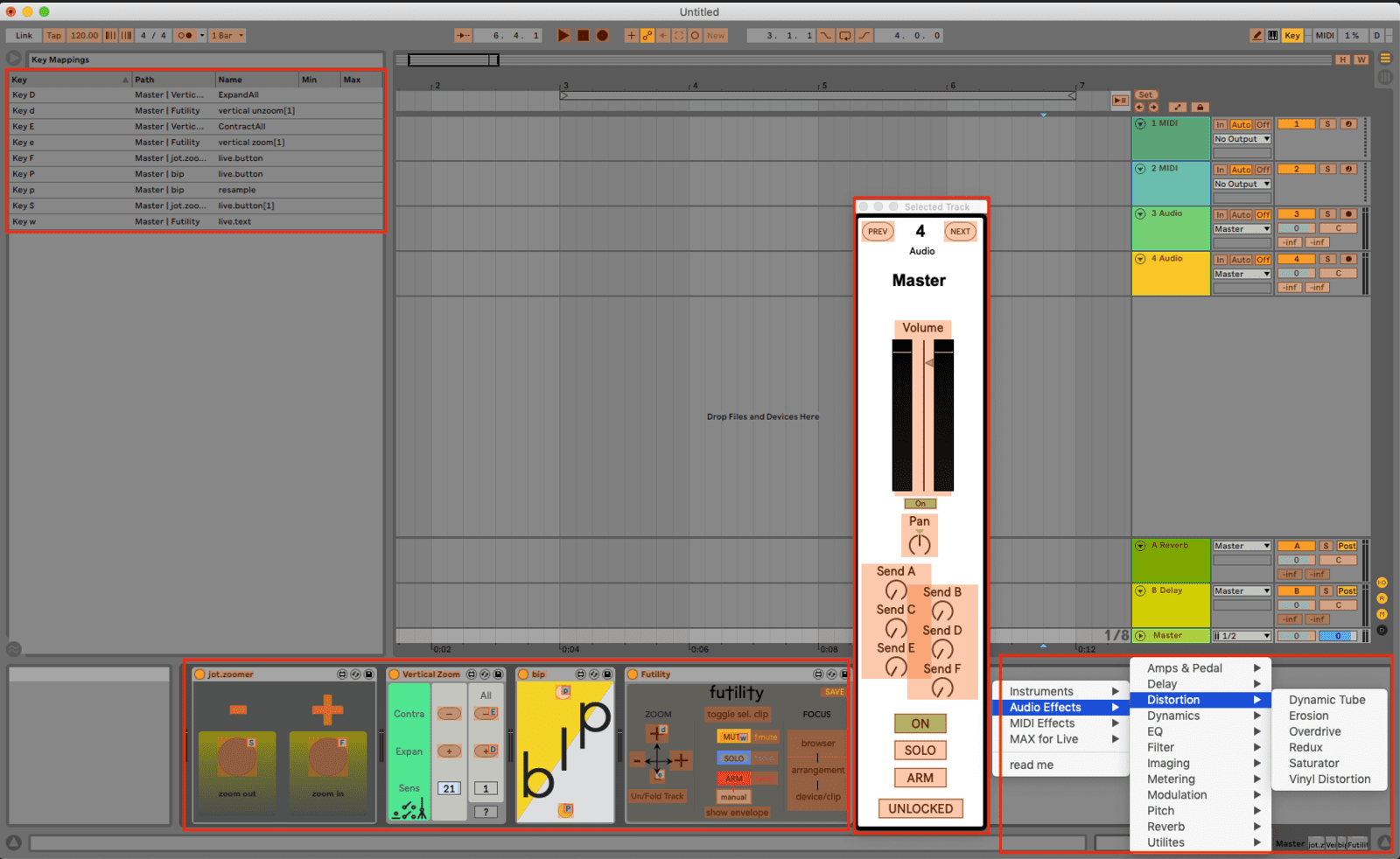
Task: Select the Key p resample mapping row
Action: pyautogui.click(x=197, y=190)
